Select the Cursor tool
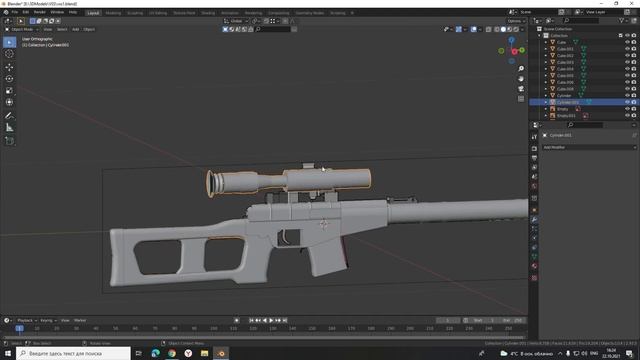Viewport: 640px width, 360px height. coord(9,54)
